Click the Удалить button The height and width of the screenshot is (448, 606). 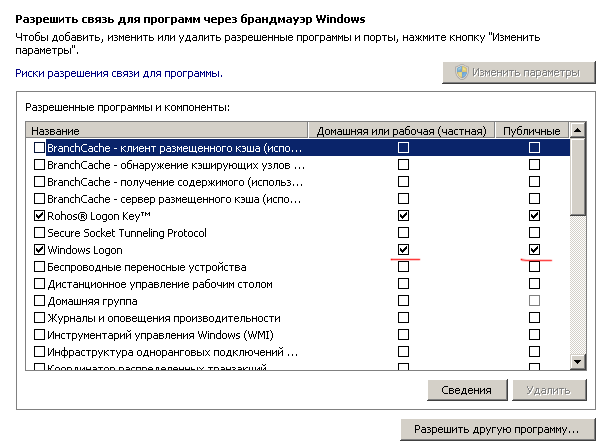[549, 390]
